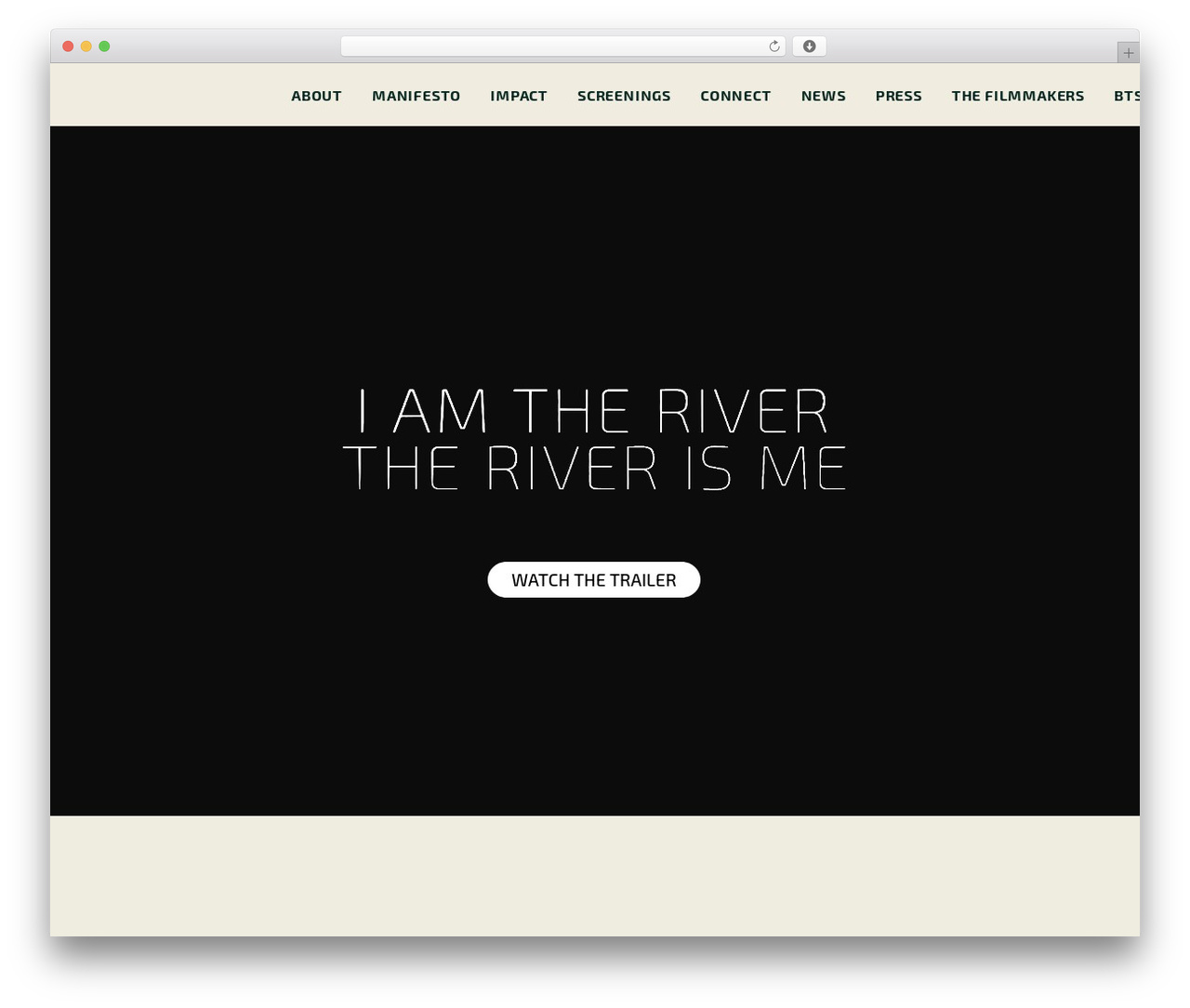This screenshot has height=1008, width=1190.
Task: Click the downloads arrow icon
Action: click(809, 46)
